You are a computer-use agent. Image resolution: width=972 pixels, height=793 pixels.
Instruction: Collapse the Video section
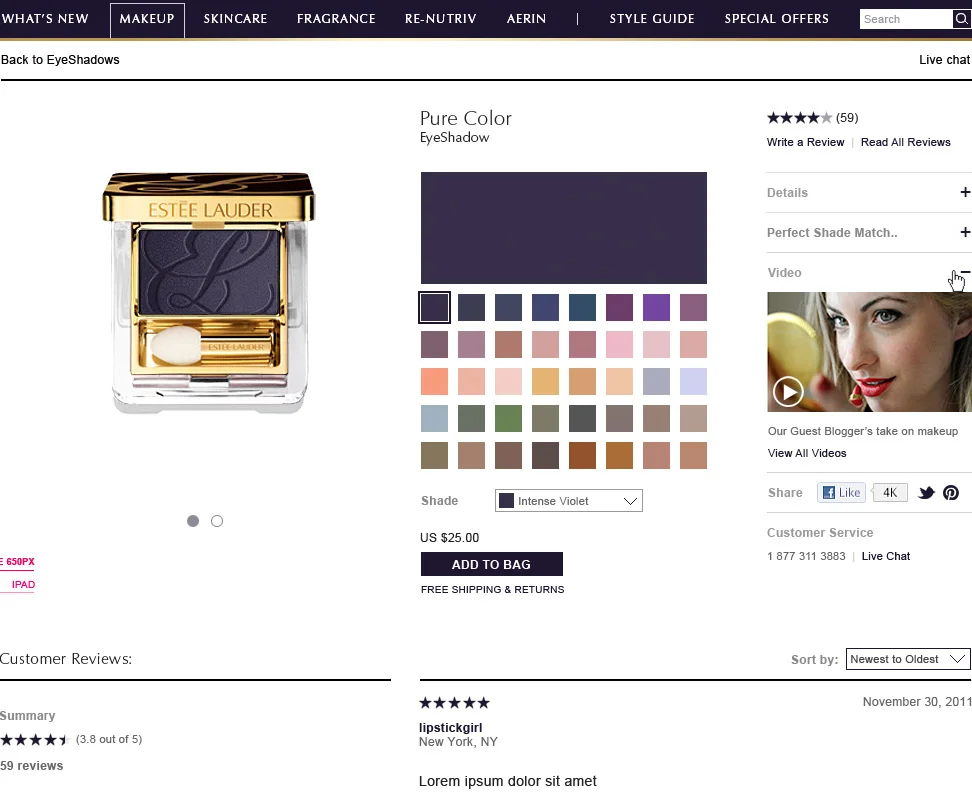(x=965, y=272)
